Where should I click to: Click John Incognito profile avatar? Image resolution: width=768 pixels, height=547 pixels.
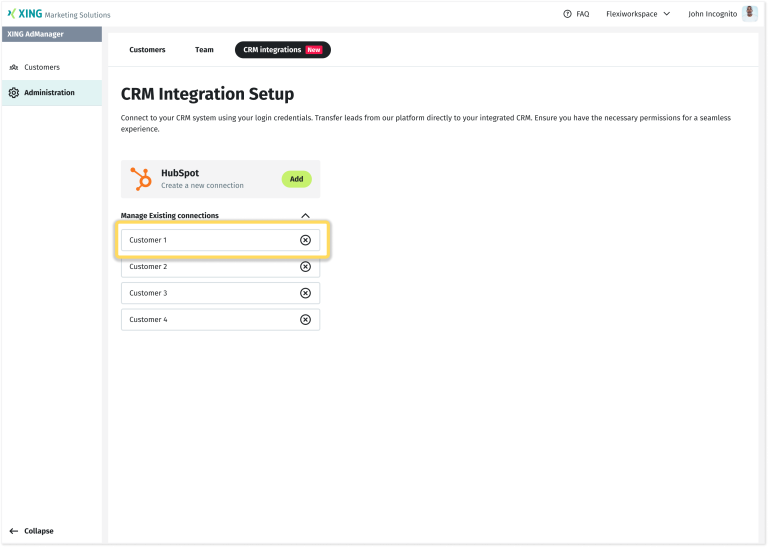tap(749, 14)
